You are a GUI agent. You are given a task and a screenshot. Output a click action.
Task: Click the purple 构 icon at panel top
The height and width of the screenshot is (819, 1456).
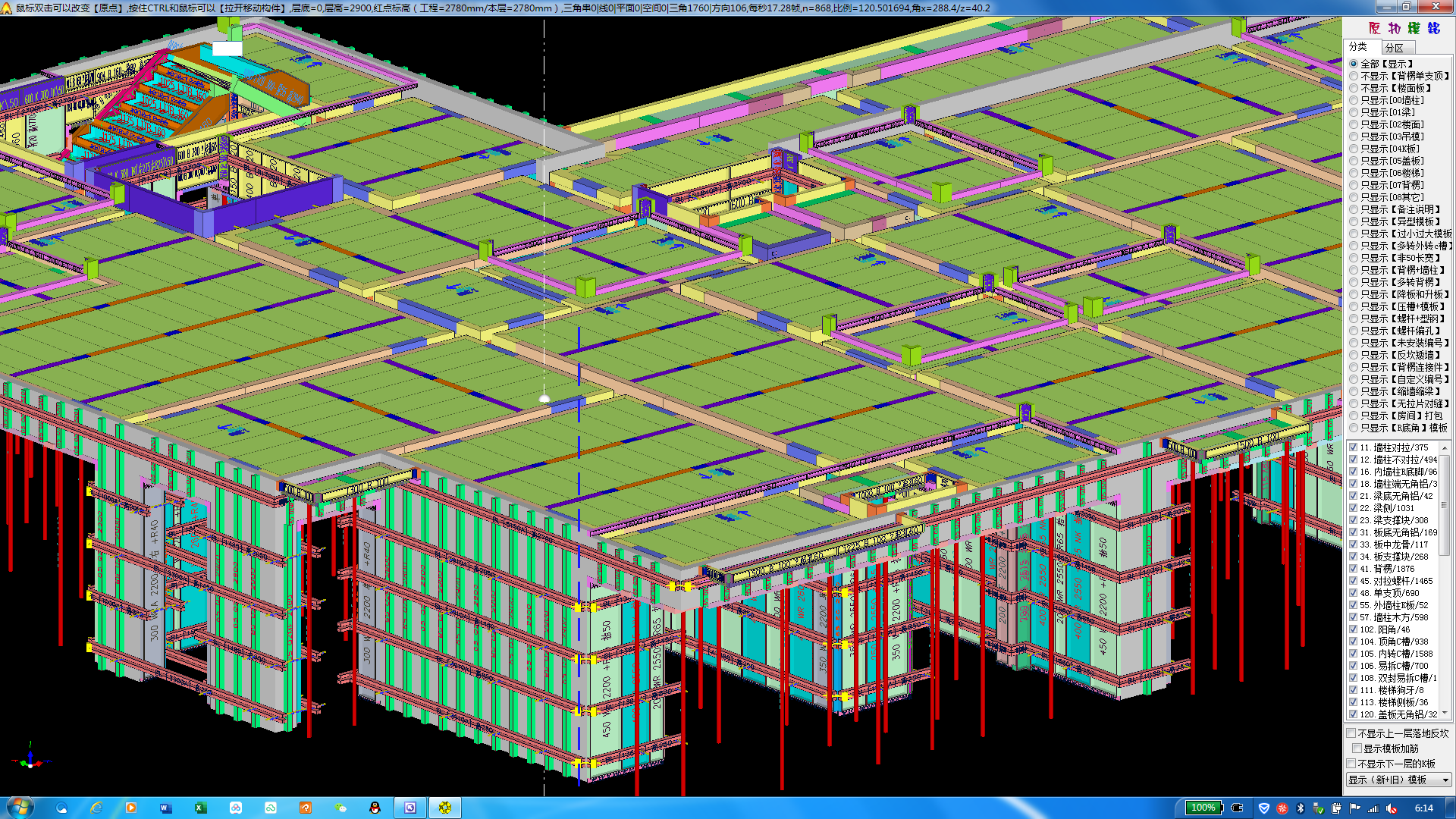(x=1394, y=28)
